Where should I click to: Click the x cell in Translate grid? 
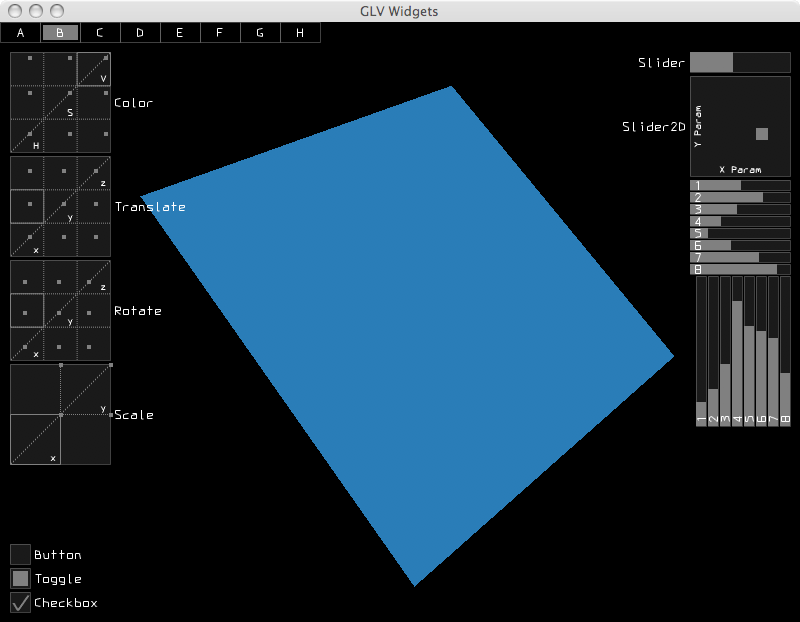[27, 240]
